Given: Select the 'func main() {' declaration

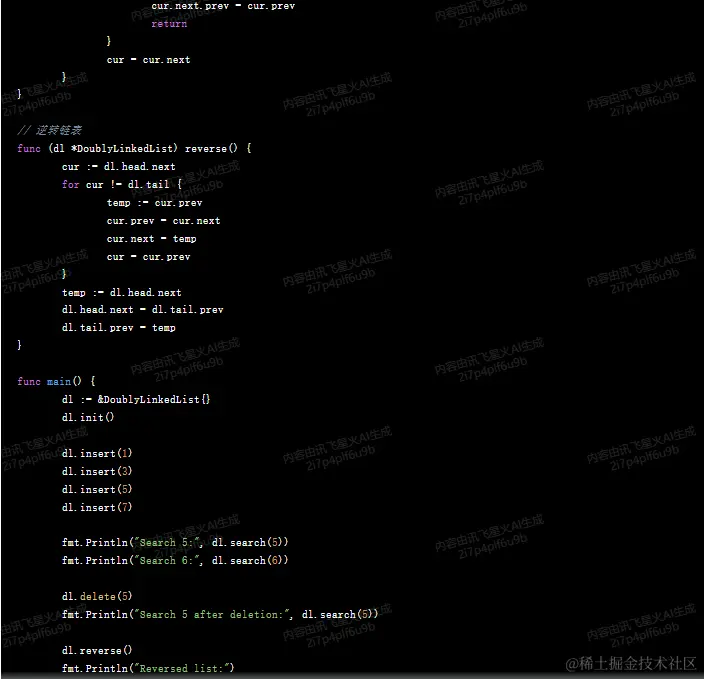Looking at the screenshot, I should pos(56,381).
